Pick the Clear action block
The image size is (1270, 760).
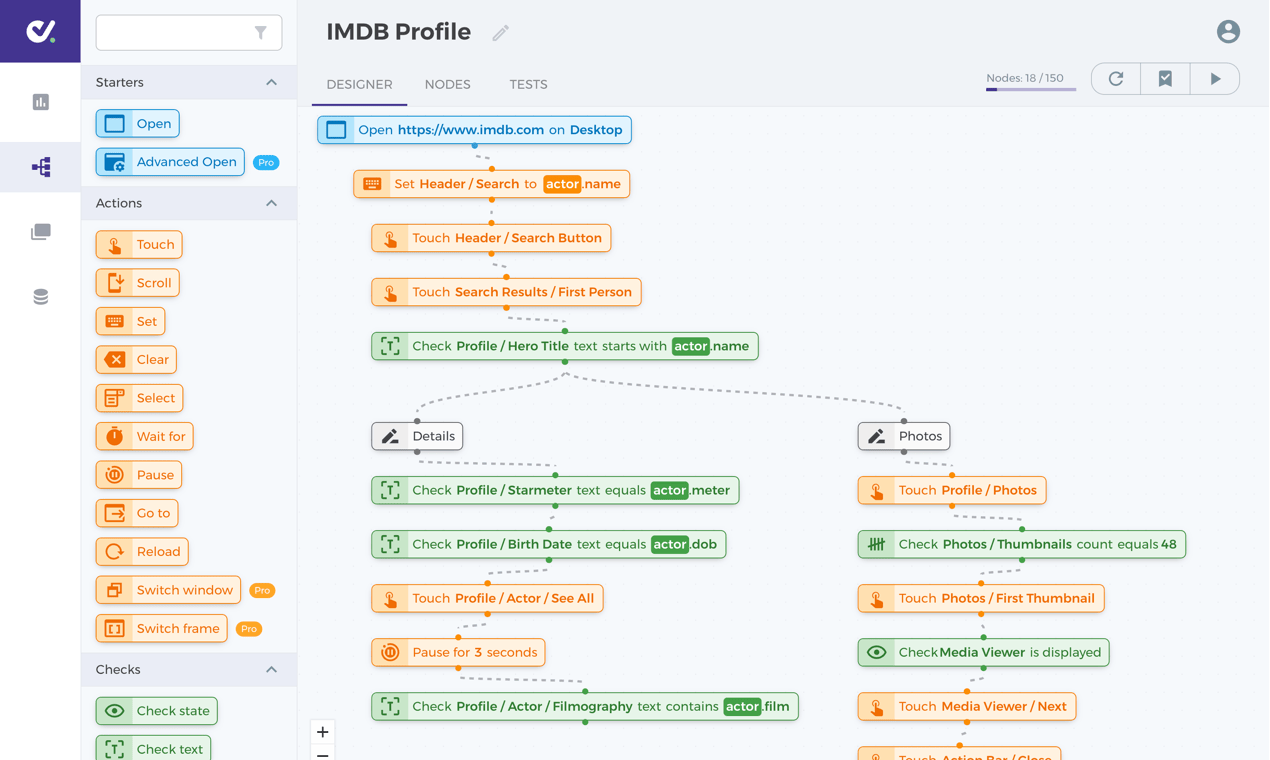click(136, 360)
